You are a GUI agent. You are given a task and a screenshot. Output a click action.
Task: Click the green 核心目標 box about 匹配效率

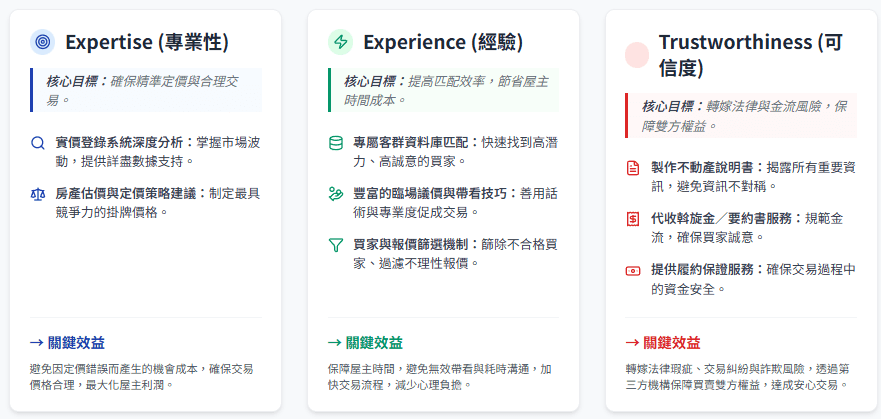click(443, 89)
